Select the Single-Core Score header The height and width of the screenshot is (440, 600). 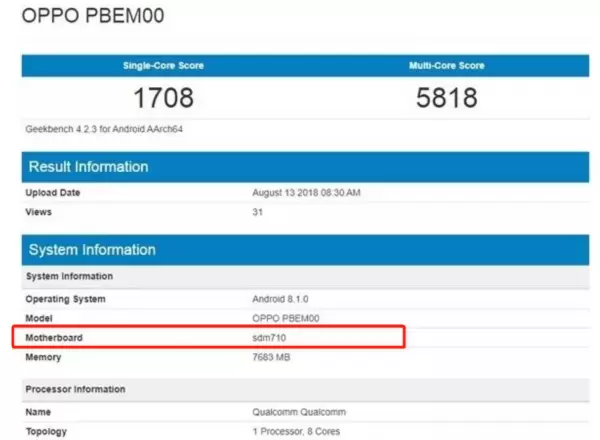pos(163,66)
